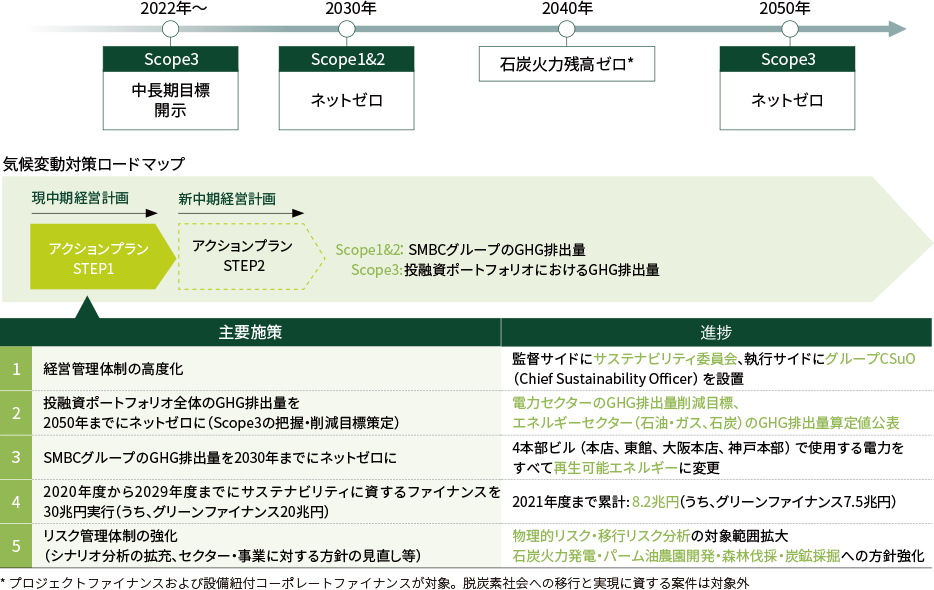Click ネットゼロ under Scope1&2
This screenshot has height=590, width=934.
347,100
